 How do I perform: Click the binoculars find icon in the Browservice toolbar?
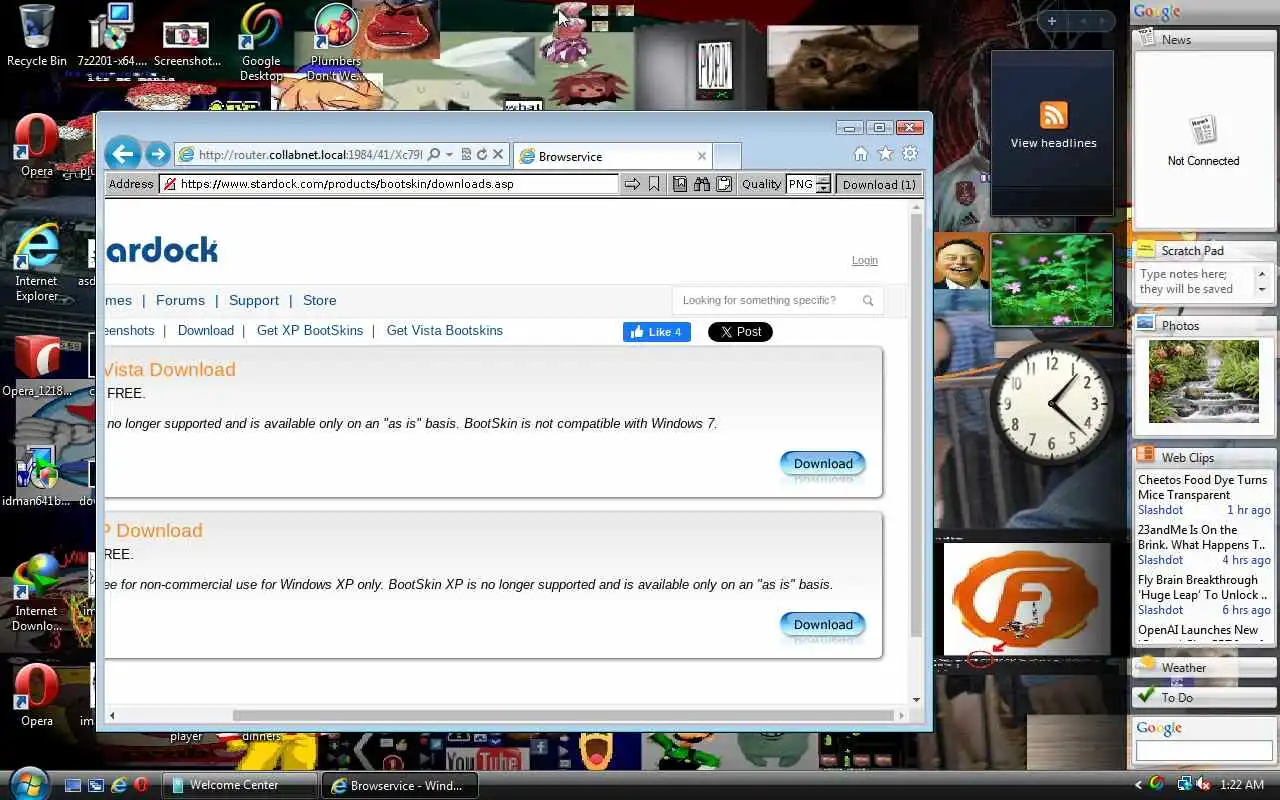tap(702, 184)
